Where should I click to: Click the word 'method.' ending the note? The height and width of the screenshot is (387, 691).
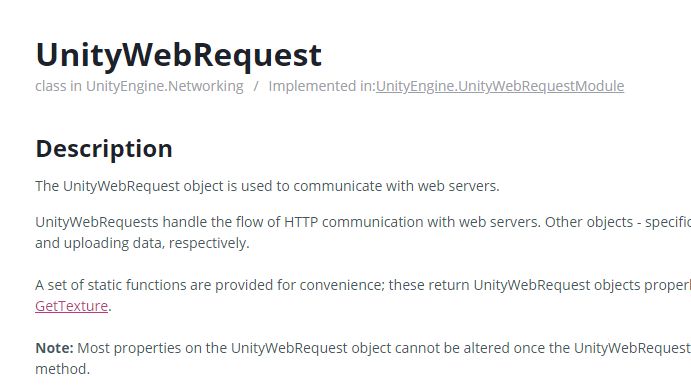point(63,369)
